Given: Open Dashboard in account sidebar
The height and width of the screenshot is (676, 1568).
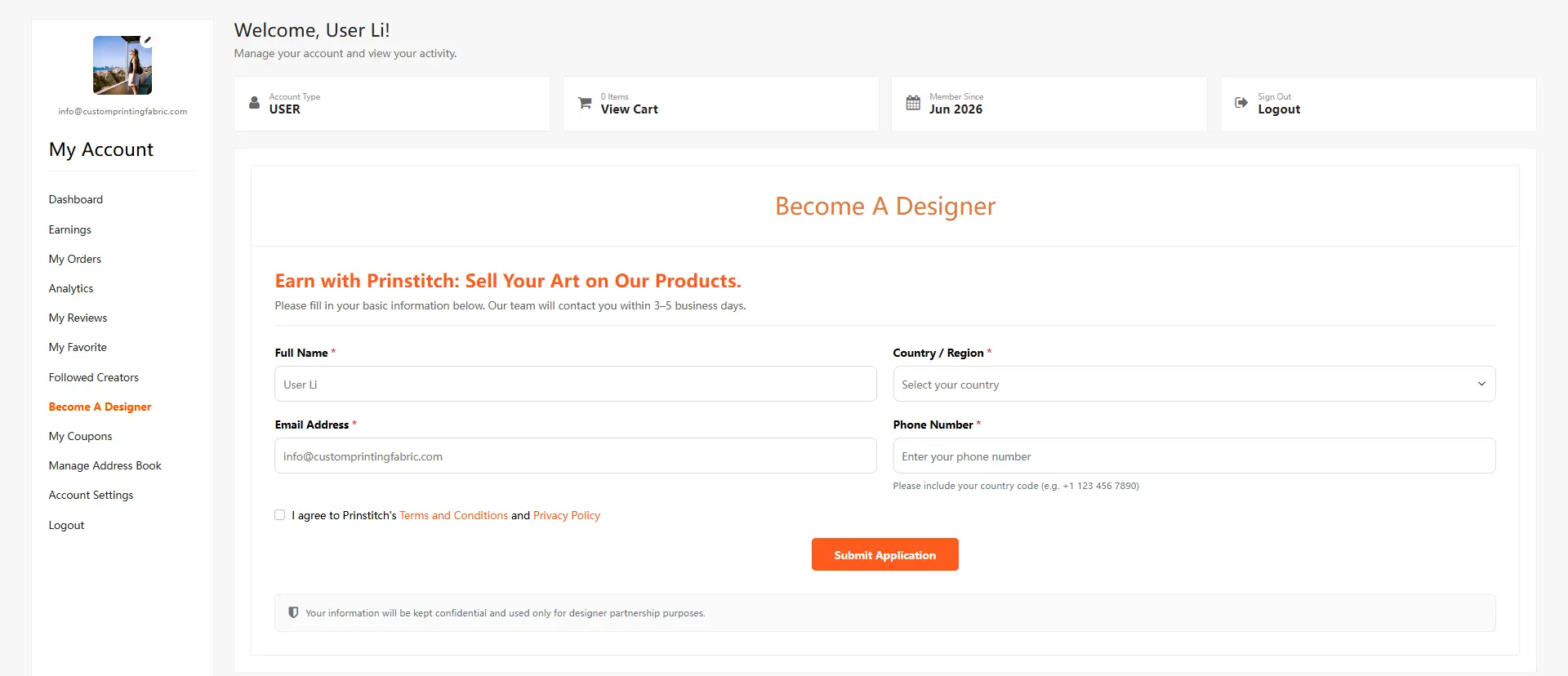Looking at the screenshot, I should (x=76, y=199).
